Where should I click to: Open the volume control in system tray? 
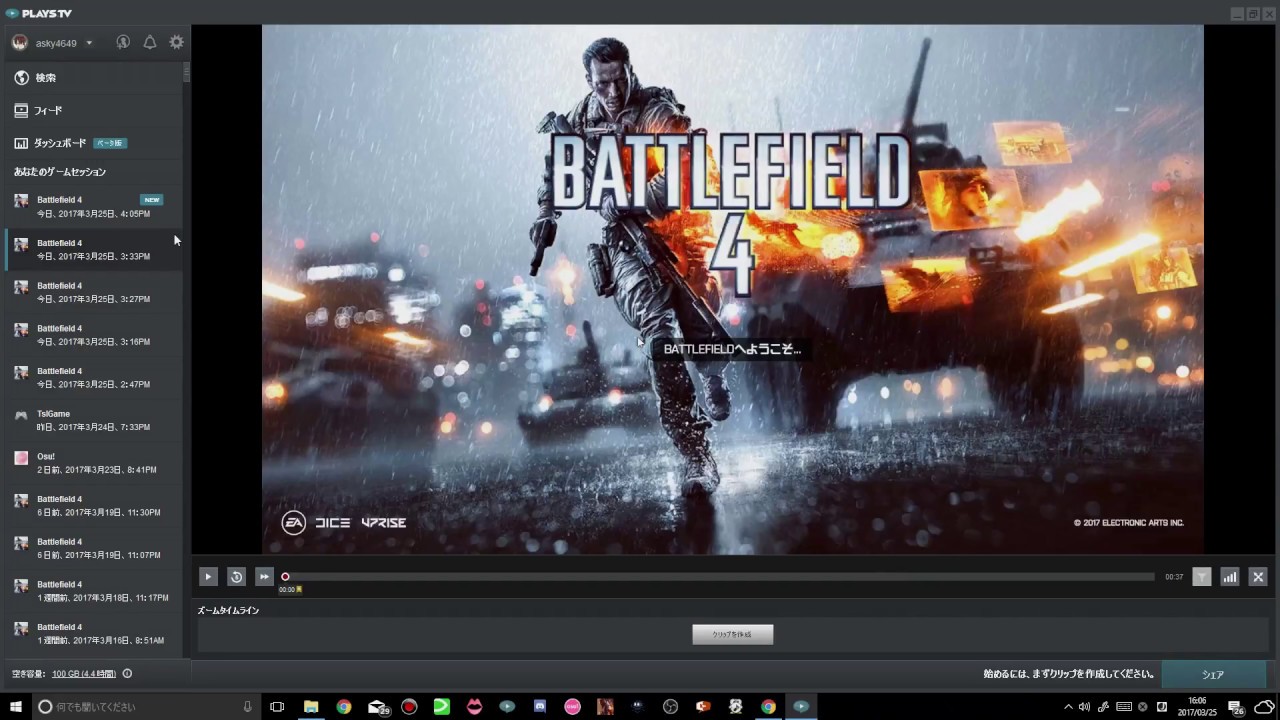1085,707
